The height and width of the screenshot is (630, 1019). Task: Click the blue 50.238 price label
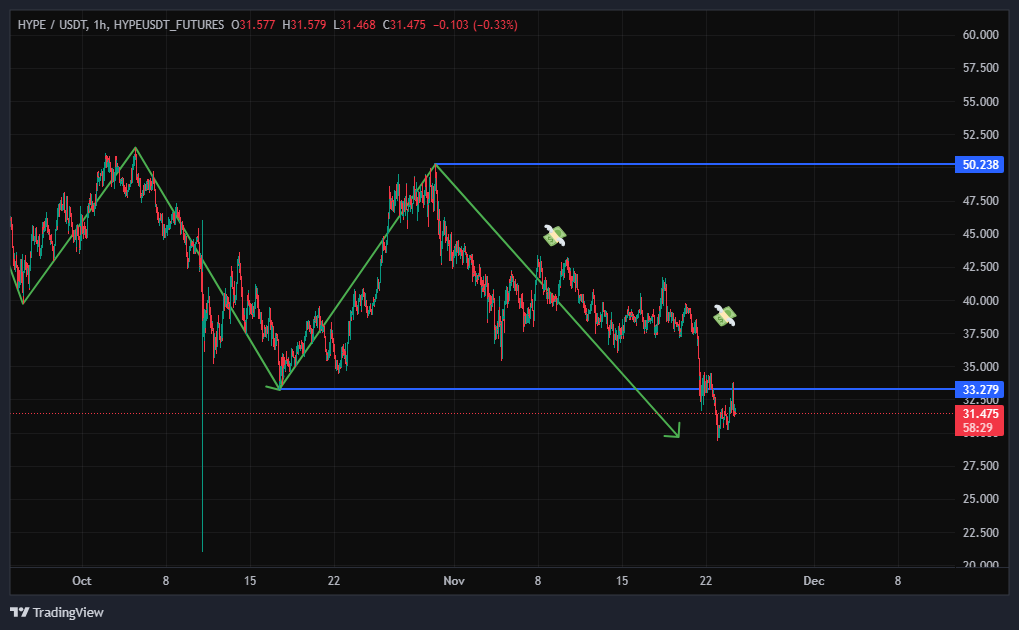(x=981, y=164)
